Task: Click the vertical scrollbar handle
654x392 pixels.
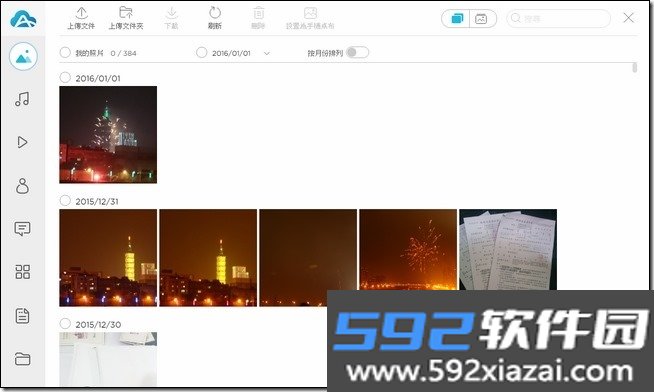Action: (634, 68)
